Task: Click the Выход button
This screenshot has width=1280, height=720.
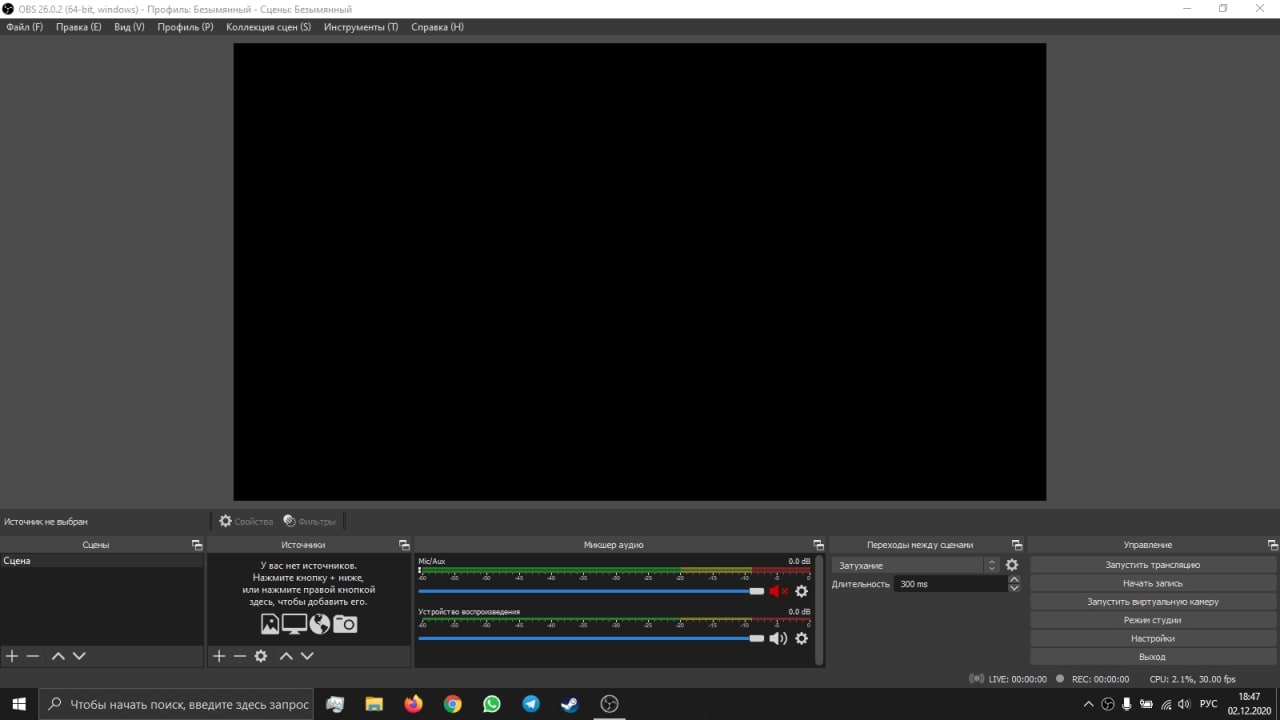Action: click(x=1152, y=657)
